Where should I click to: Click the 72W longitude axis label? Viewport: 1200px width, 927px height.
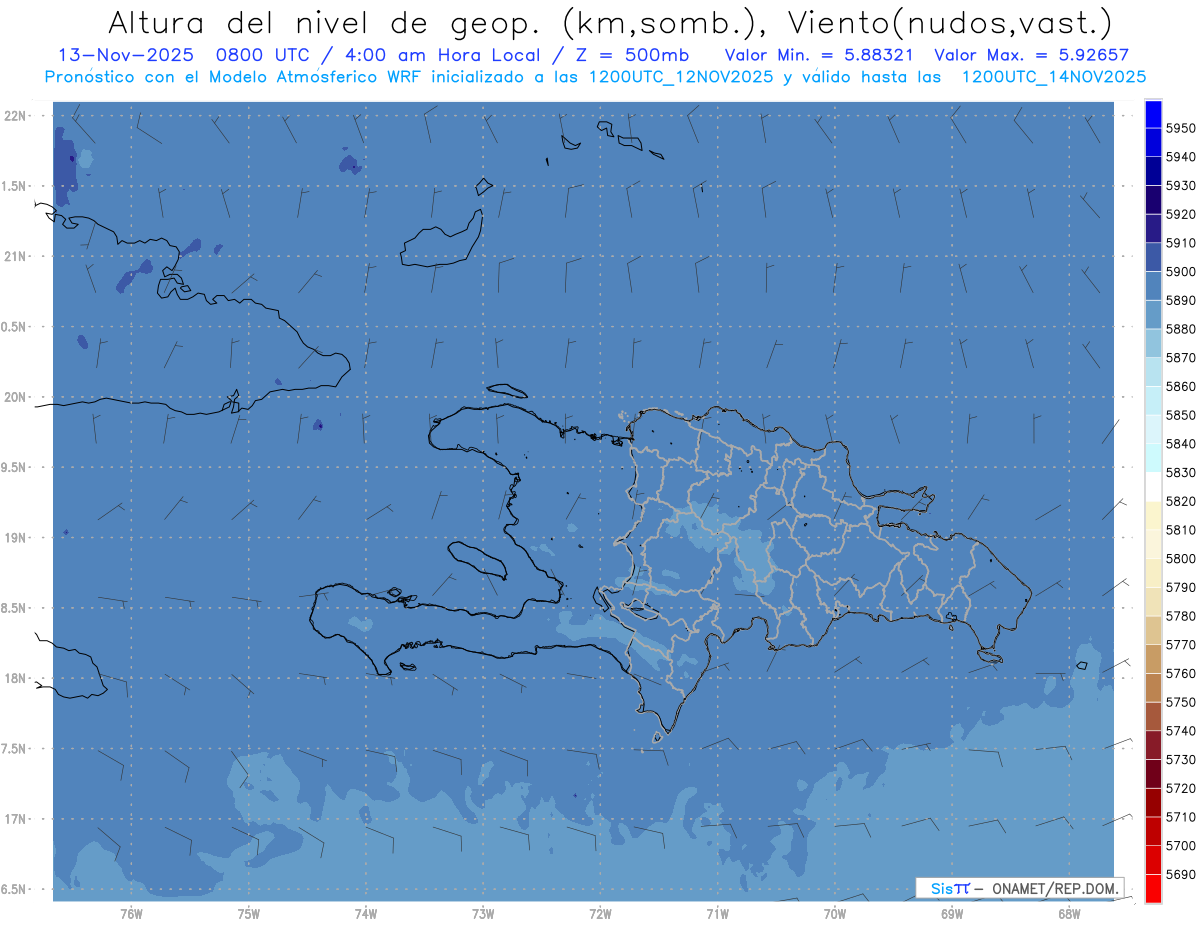click(600, 914)
